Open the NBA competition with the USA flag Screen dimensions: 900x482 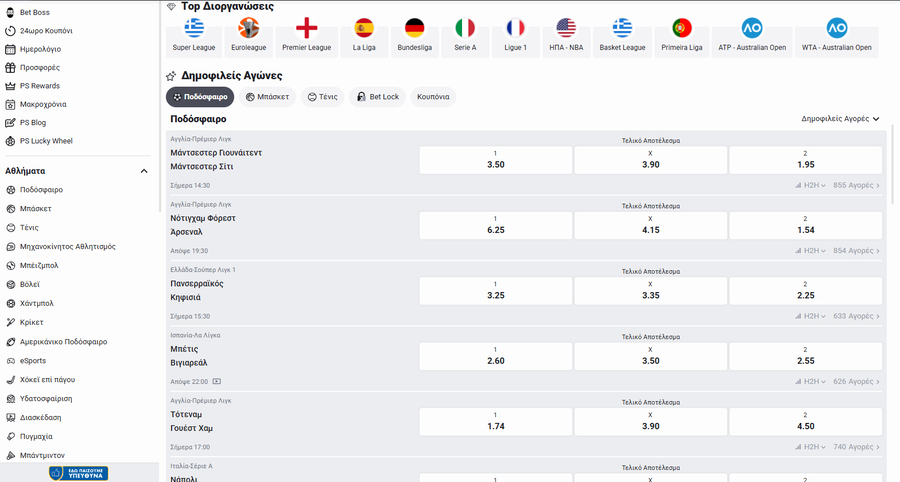click(566, 29)
